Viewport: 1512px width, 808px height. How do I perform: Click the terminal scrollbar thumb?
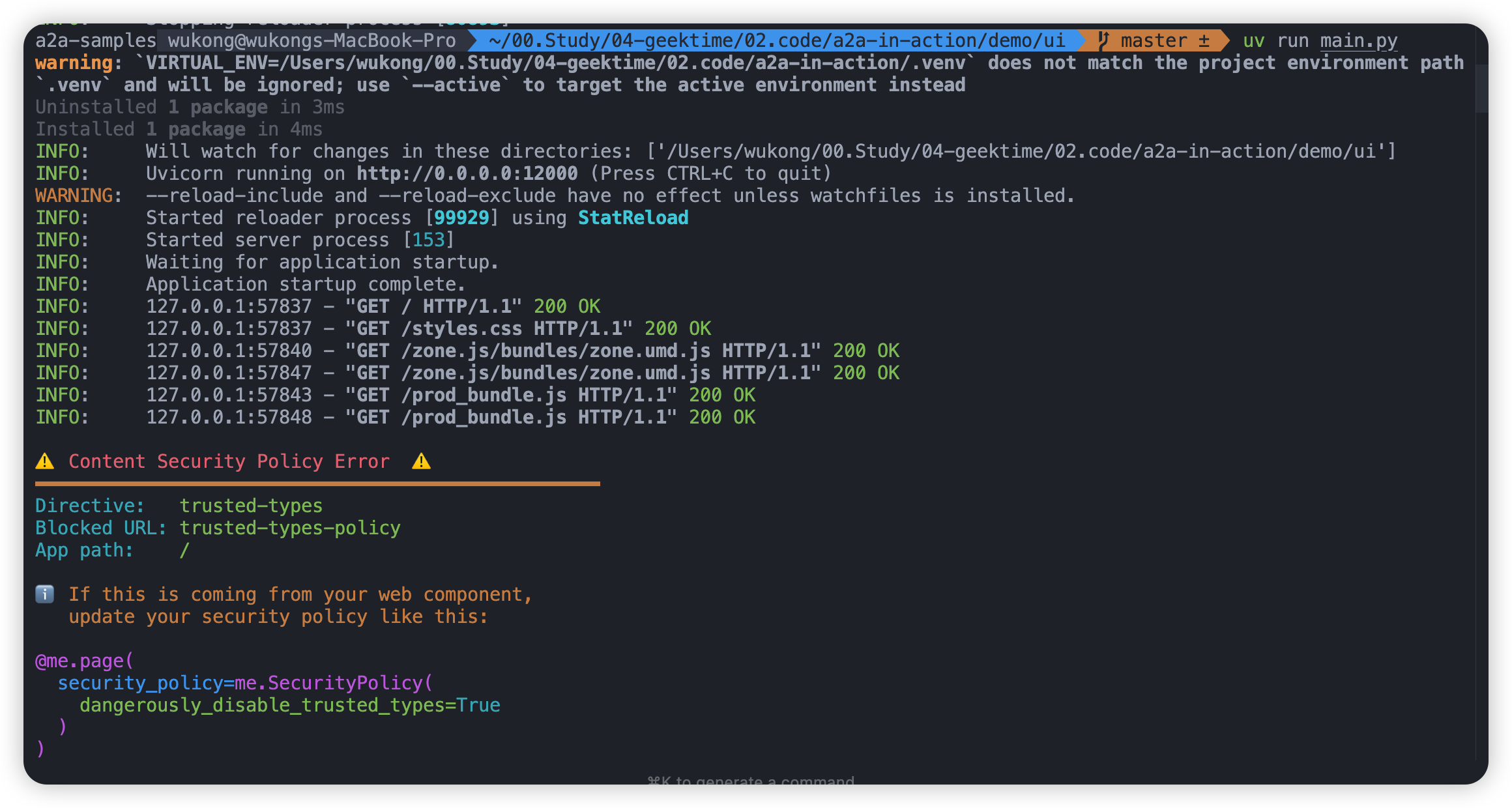coord(1481,88)
